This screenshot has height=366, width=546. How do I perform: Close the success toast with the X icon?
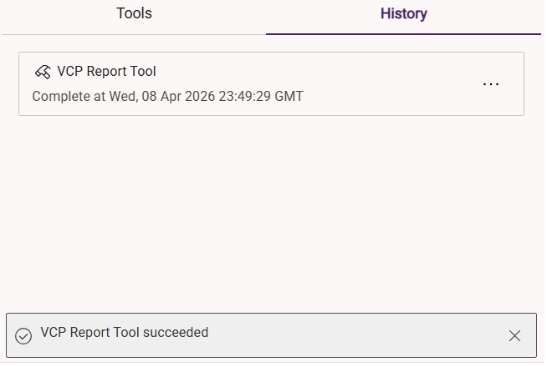514,336
